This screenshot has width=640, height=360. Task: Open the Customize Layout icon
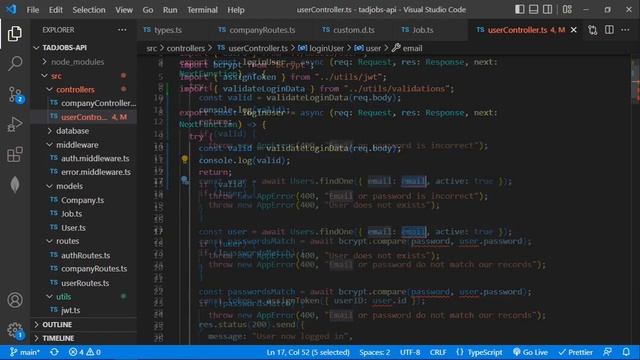tap(567, 9)
